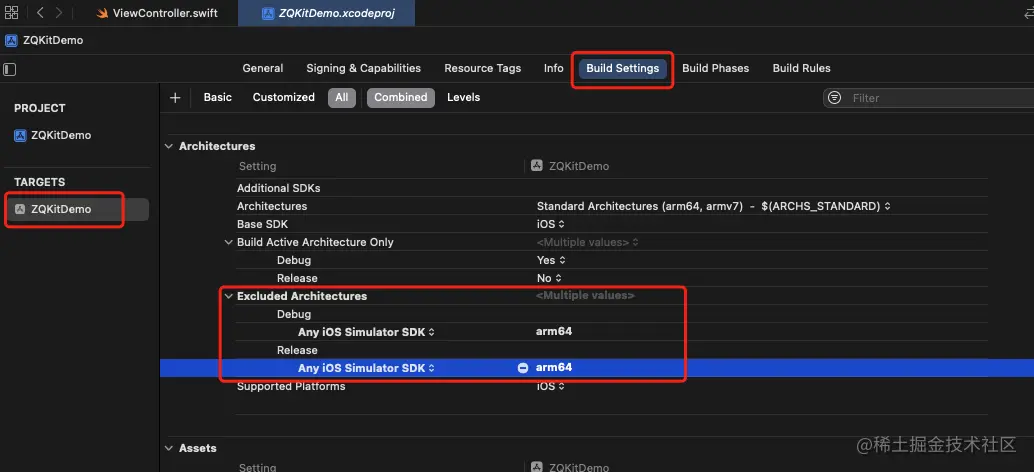Viewport: 1034px width, 472px height.
Task: Click the filter icon in search field
Action: [x=835, y=98]
